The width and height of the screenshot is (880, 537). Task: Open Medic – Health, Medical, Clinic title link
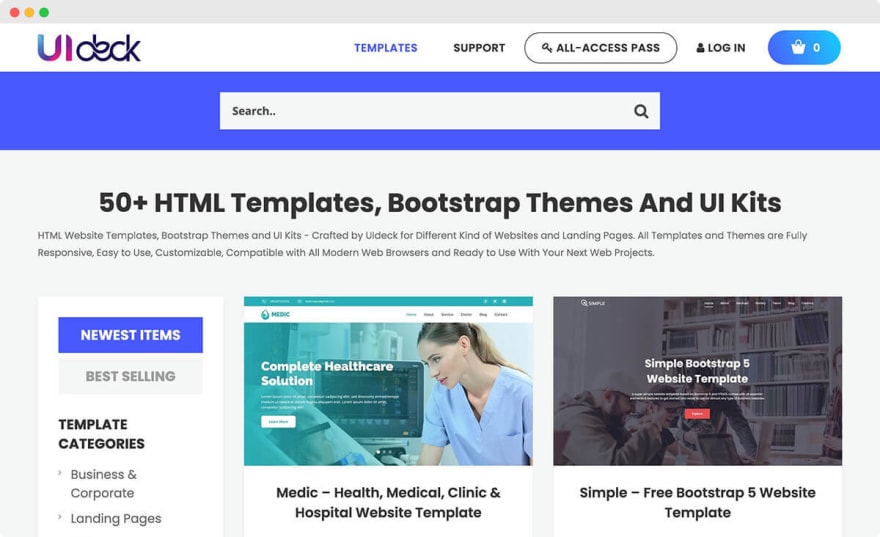[388, 502]
